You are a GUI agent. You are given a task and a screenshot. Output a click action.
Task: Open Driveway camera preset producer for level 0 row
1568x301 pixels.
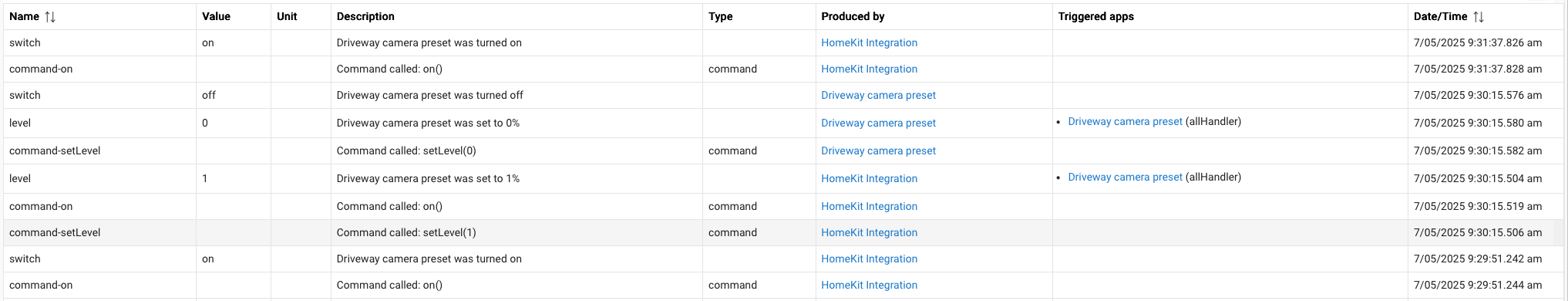(x=878, y=123)
